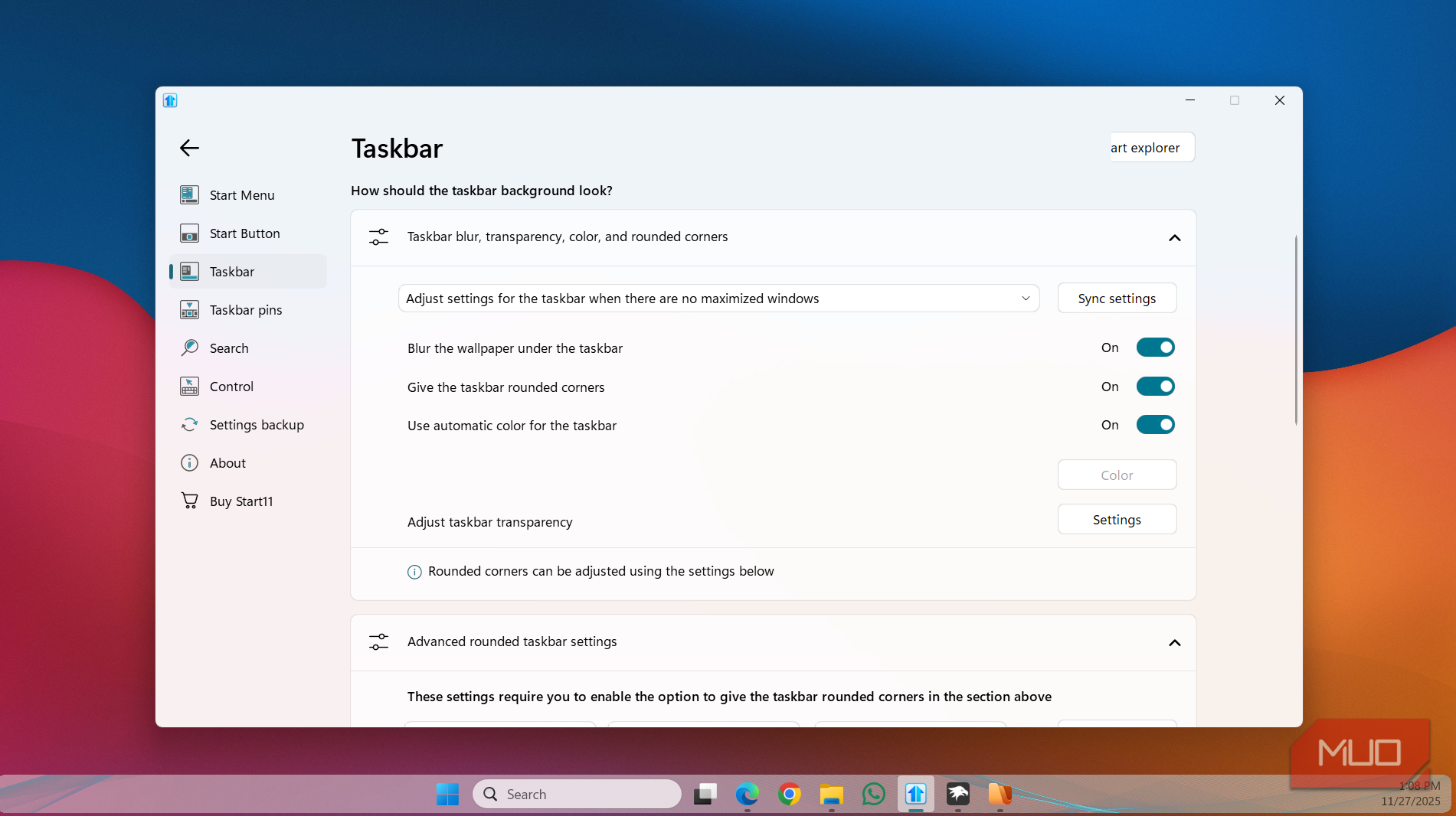This screenshot has width=1456, height=816.
Task: Minimize the Start11 window
Action: click(1190, 100)
